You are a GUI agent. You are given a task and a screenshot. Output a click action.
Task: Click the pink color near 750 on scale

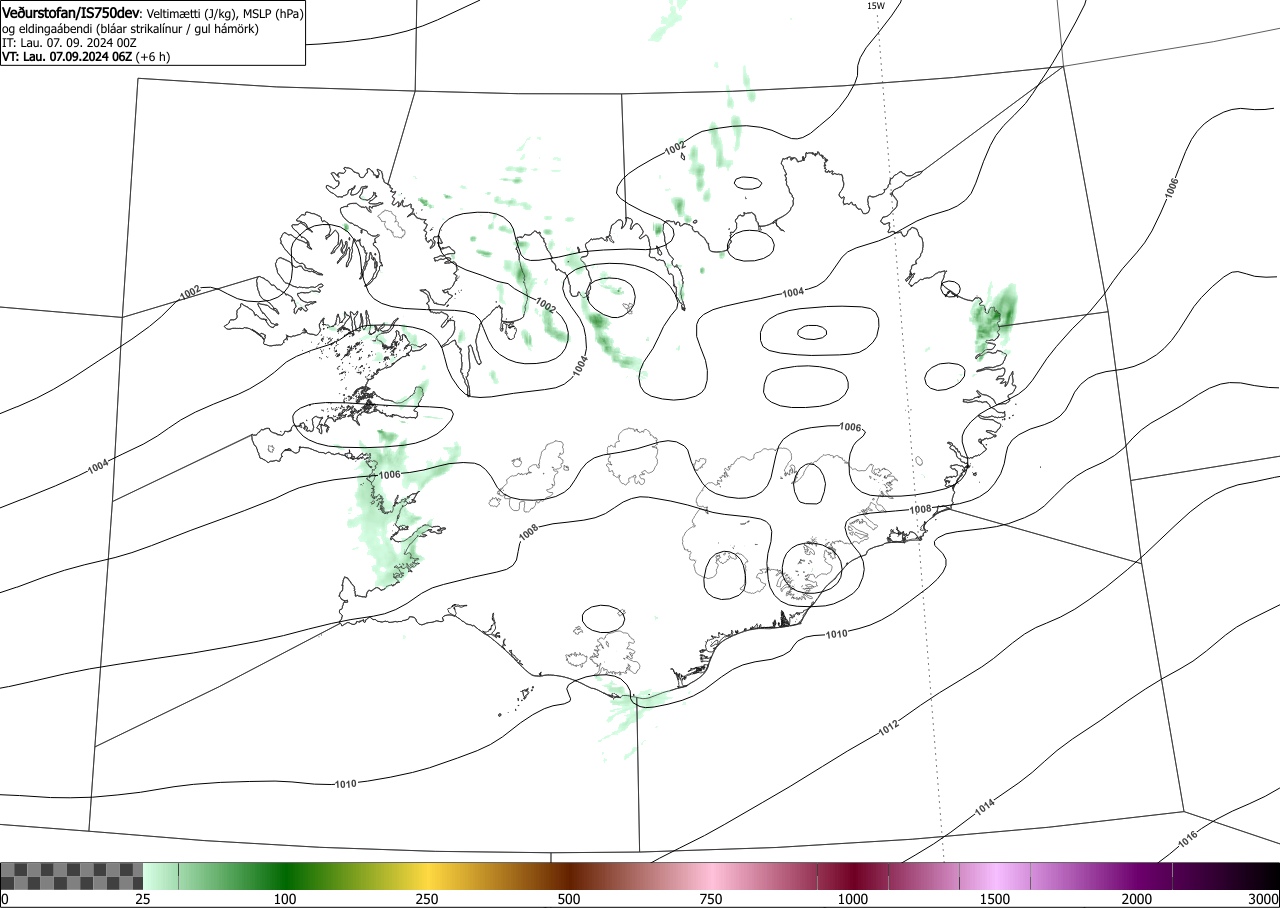coord(712,876)
